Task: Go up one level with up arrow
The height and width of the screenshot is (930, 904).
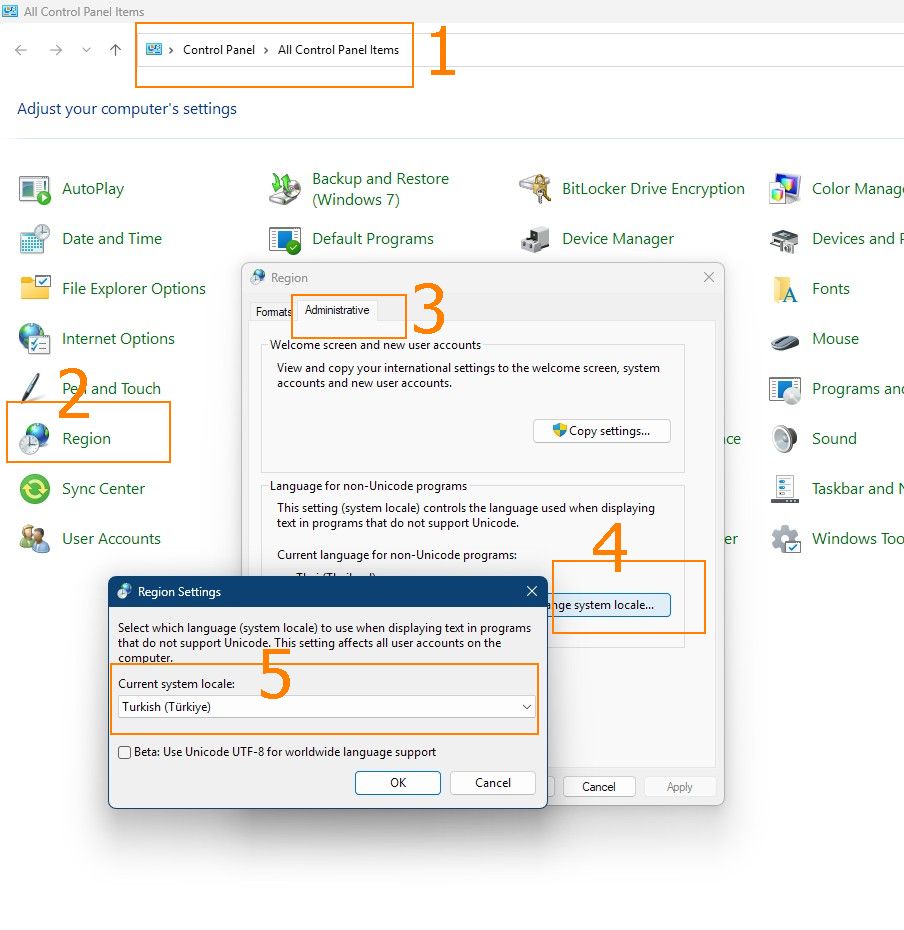Action: [115, 50]
